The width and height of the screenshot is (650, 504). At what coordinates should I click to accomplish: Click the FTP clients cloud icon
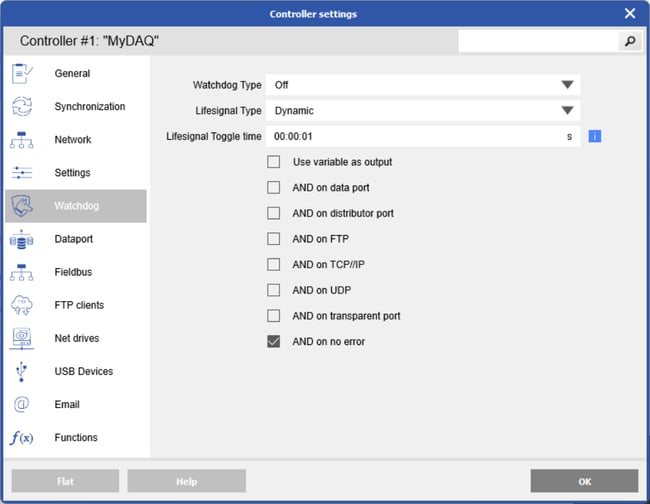[22, 306]
